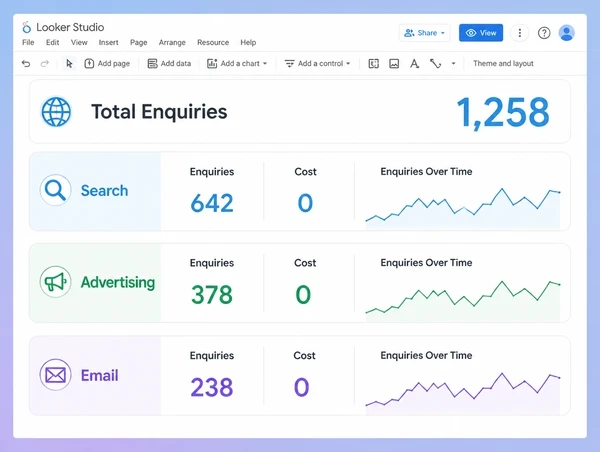This screenshot has width=600, height=452.
Task: Select the pointer selection mode tool
Action: point(69,64)
